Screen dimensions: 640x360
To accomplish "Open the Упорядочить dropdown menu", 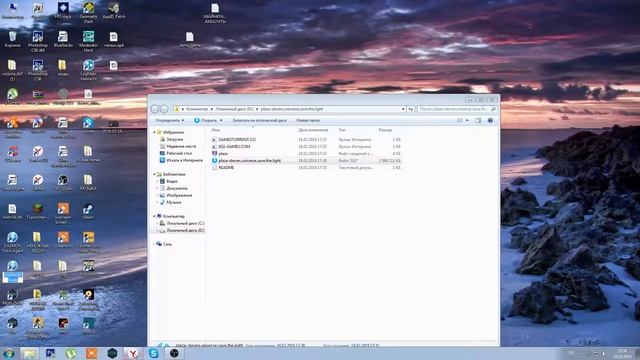I will [x=170, y=120].
